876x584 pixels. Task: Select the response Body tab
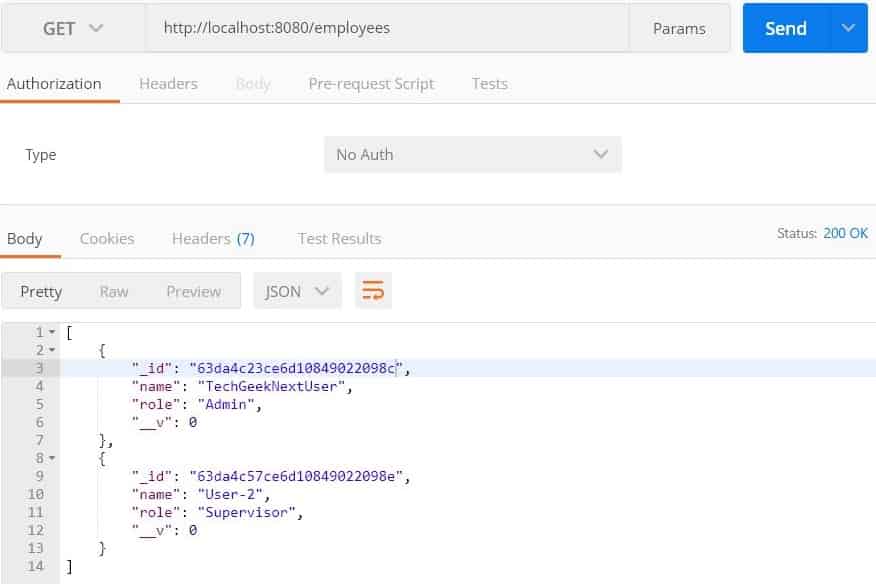click(25, 239)
